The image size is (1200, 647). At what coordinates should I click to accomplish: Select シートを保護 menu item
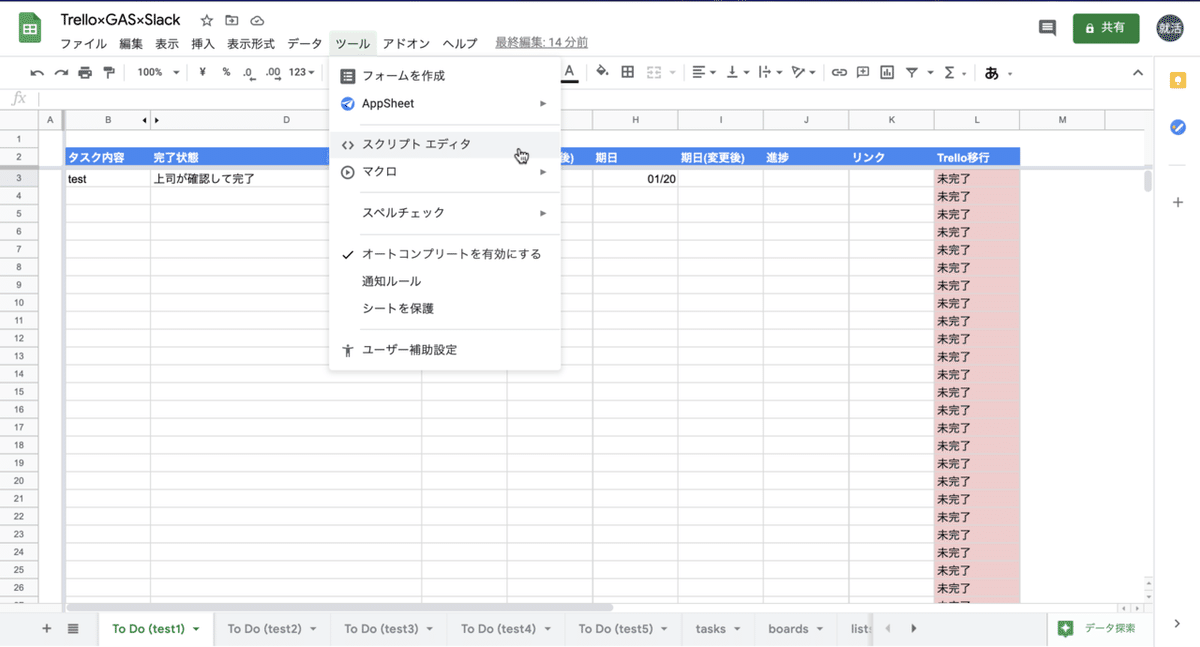(445, 309)
